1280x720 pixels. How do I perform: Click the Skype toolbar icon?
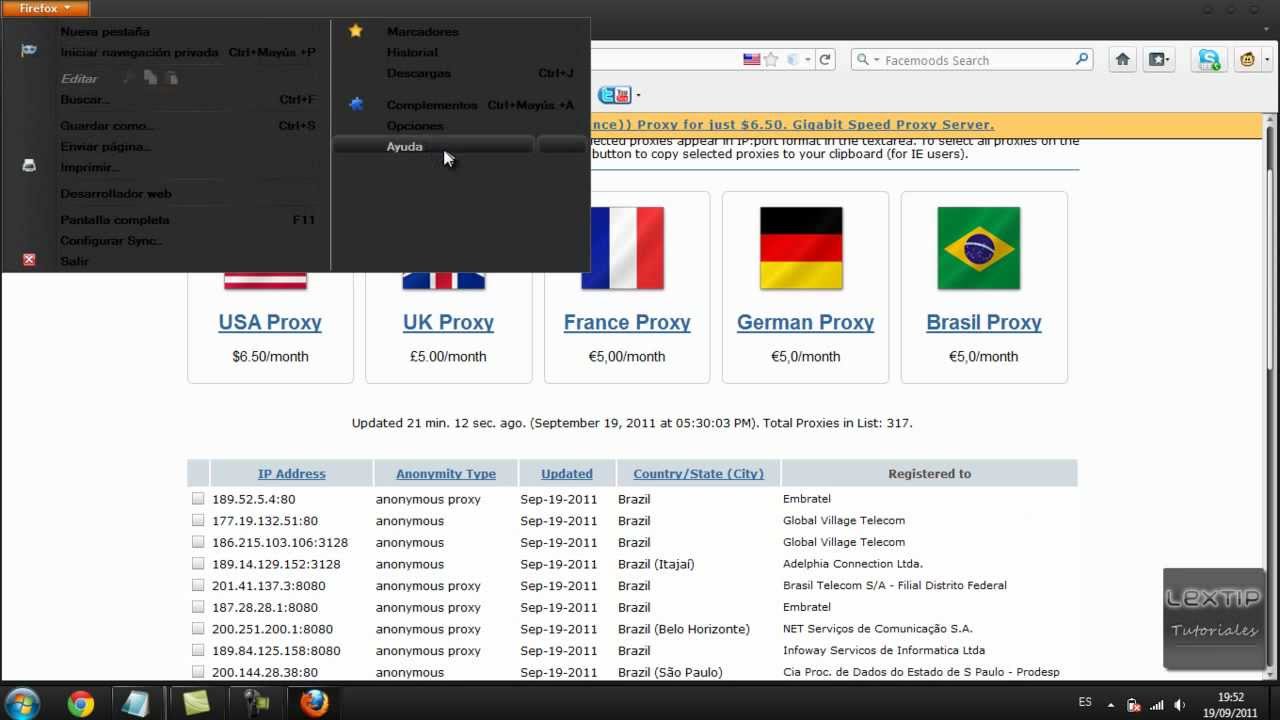pos(1210,60)
